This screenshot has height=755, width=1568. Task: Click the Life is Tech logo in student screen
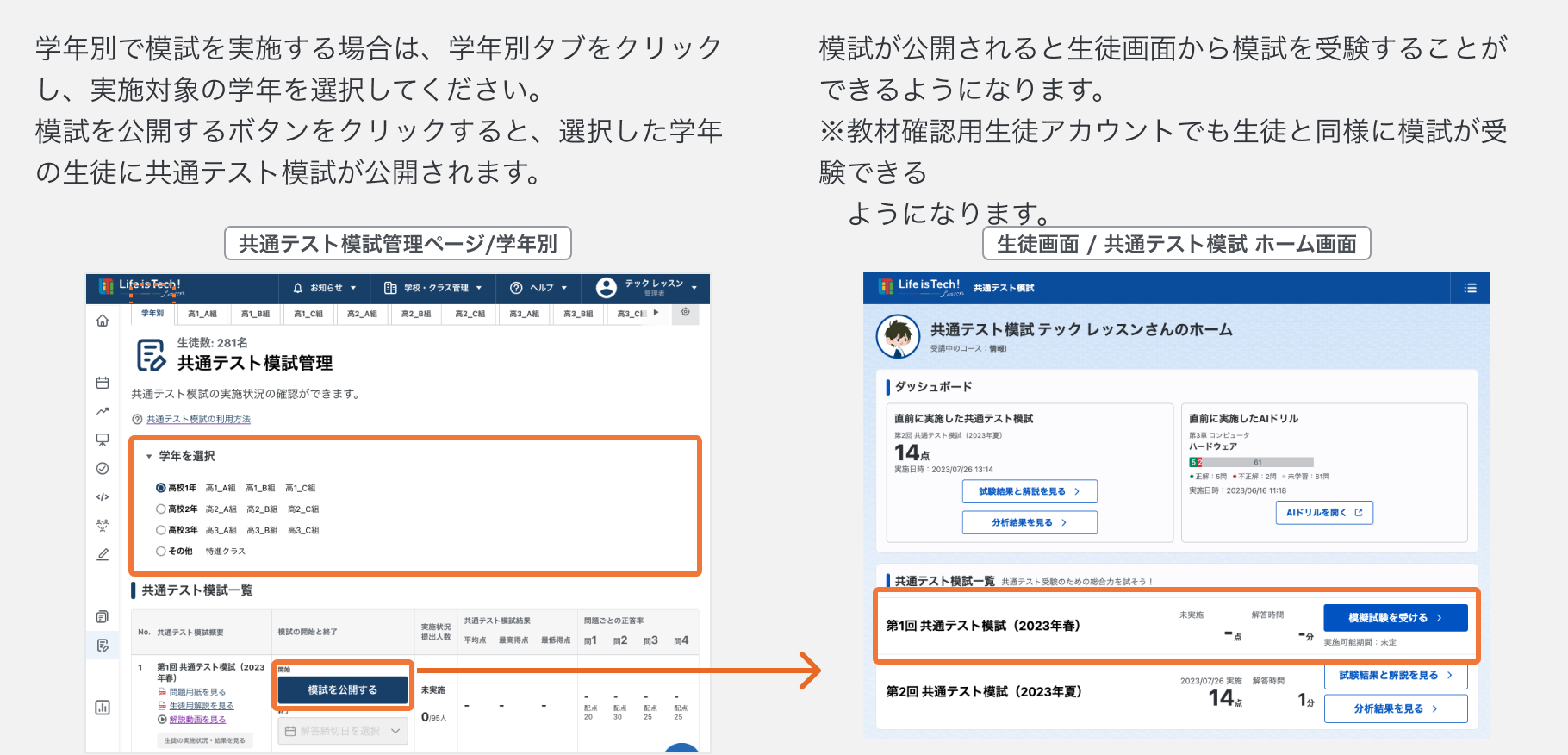920,286
